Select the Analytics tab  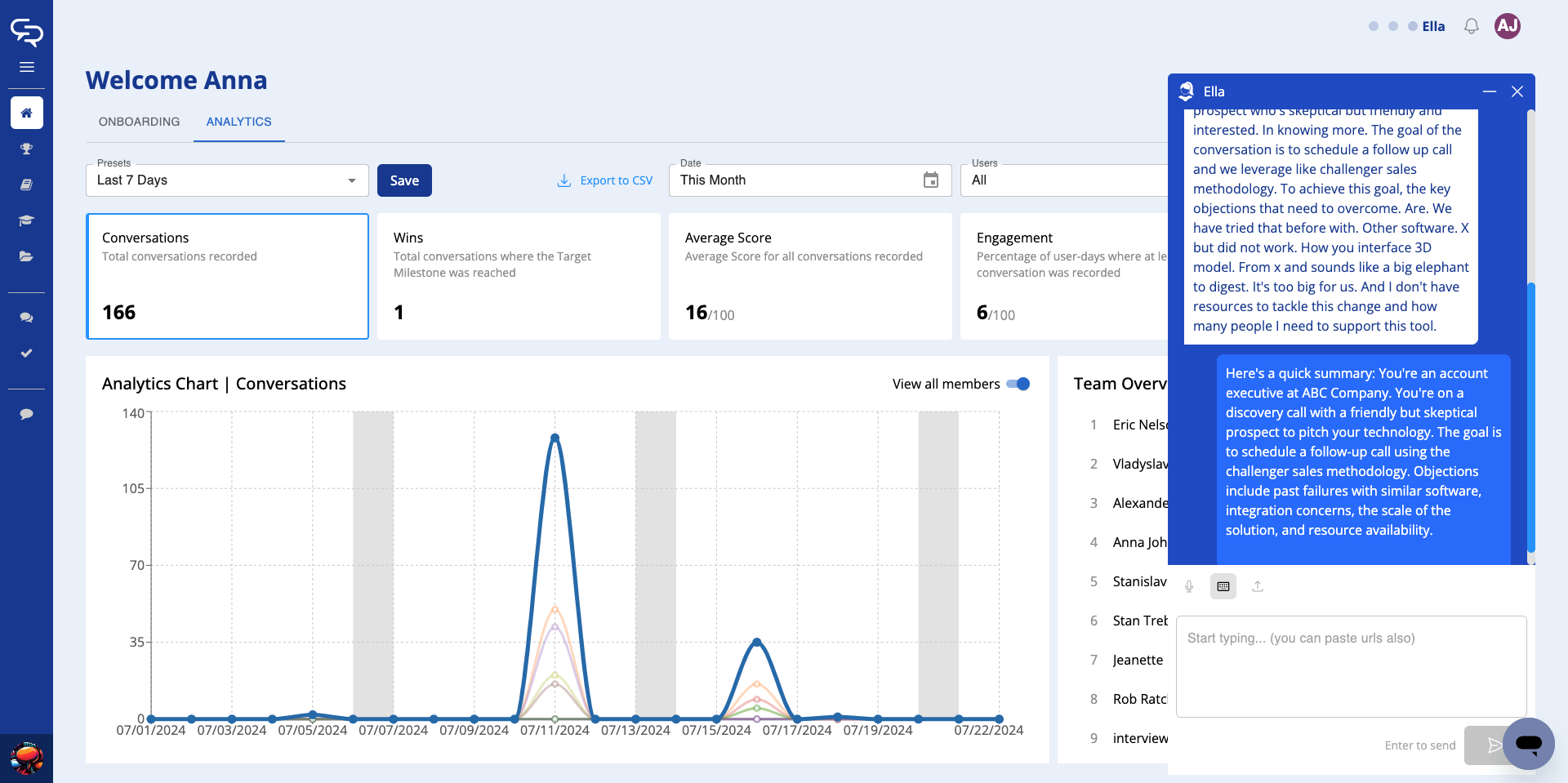[x=238, y=122]
